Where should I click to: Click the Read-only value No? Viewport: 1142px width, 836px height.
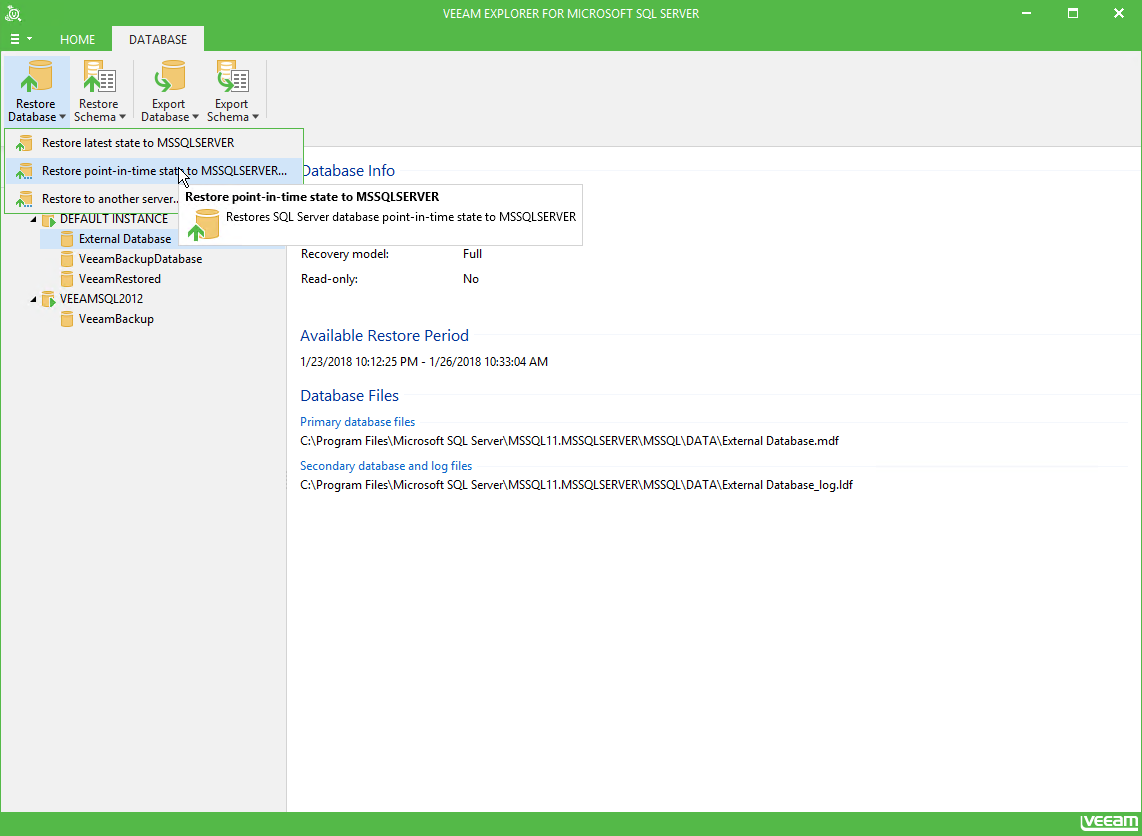click(x=470, y=279)
